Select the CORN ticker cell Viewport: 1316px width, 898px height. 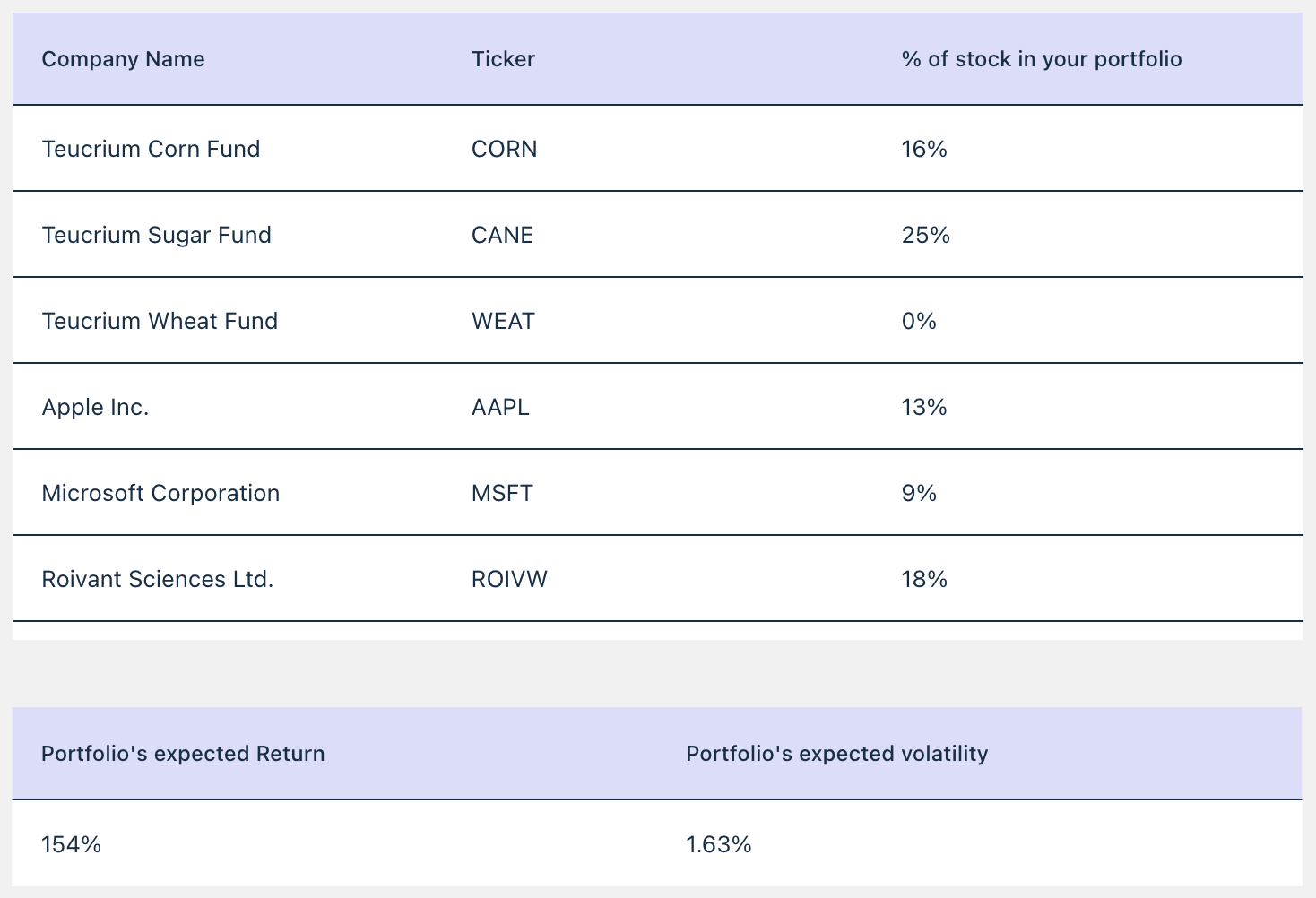pyautogui.click(x=505, y=149)
